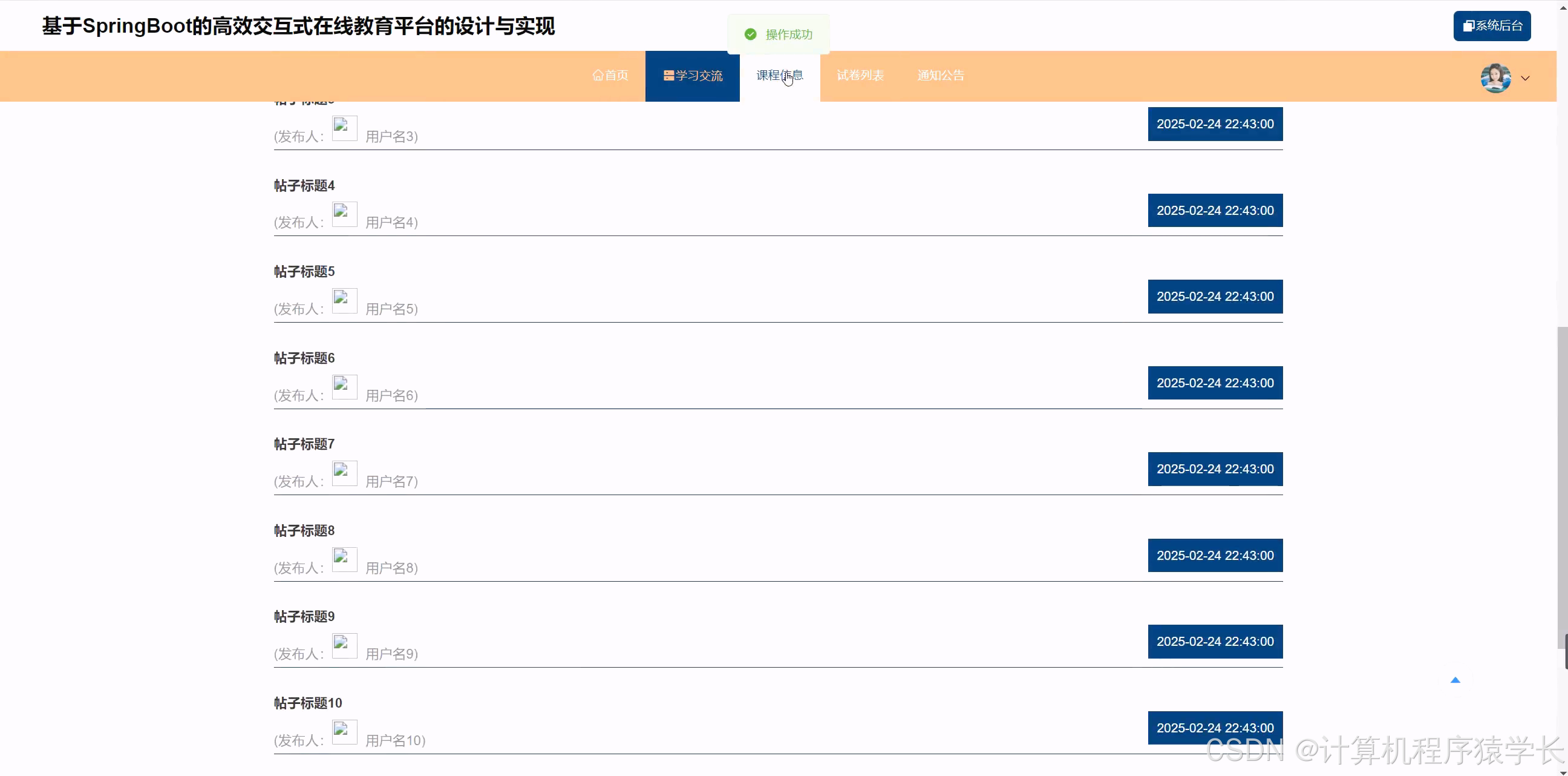Click the avatar image of 用户名8
Viewport: 1568px width, 776px height.
pos(344,560)
